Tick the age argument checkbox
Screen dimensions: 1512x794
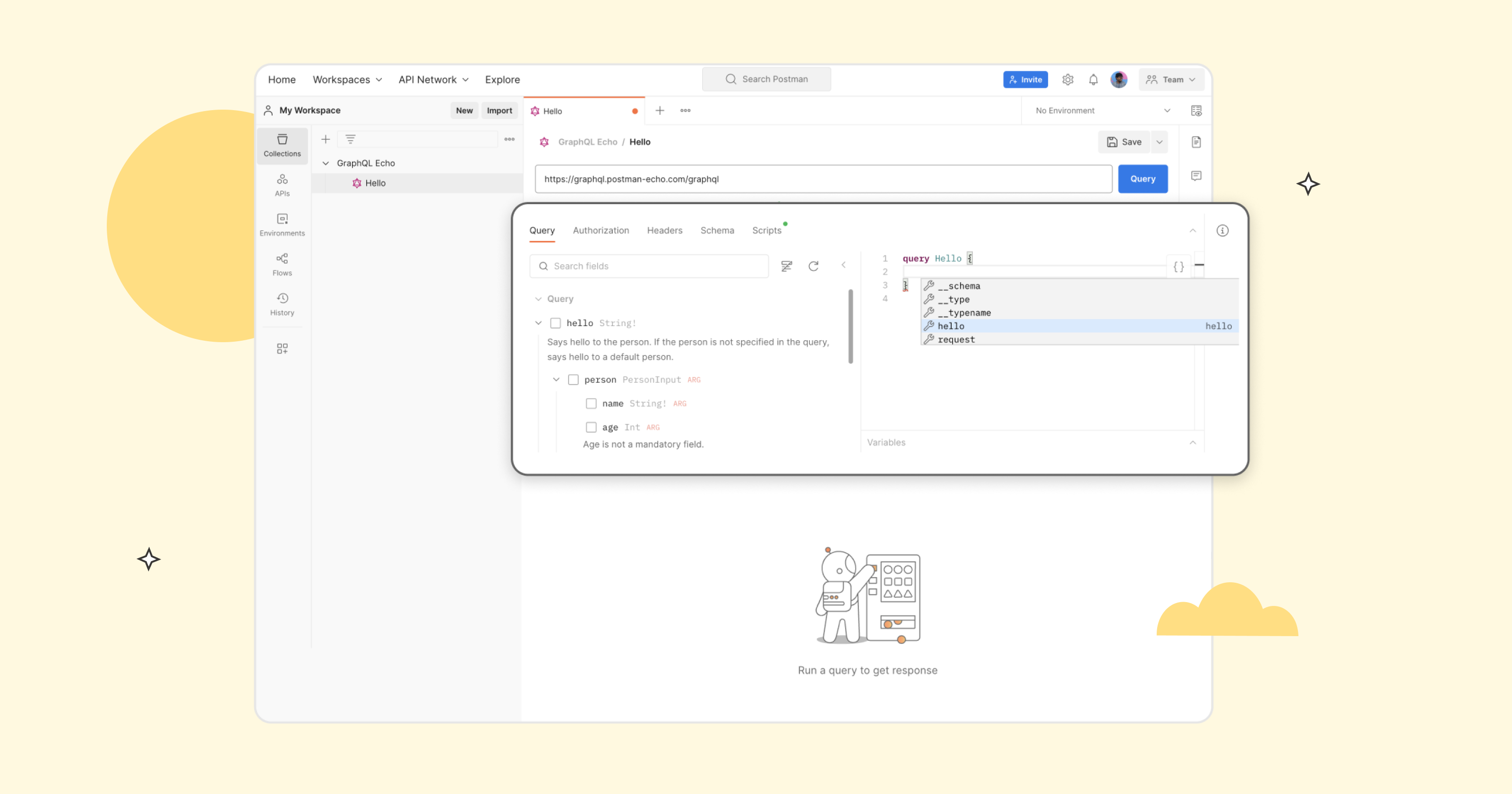[x=591, y=427]
